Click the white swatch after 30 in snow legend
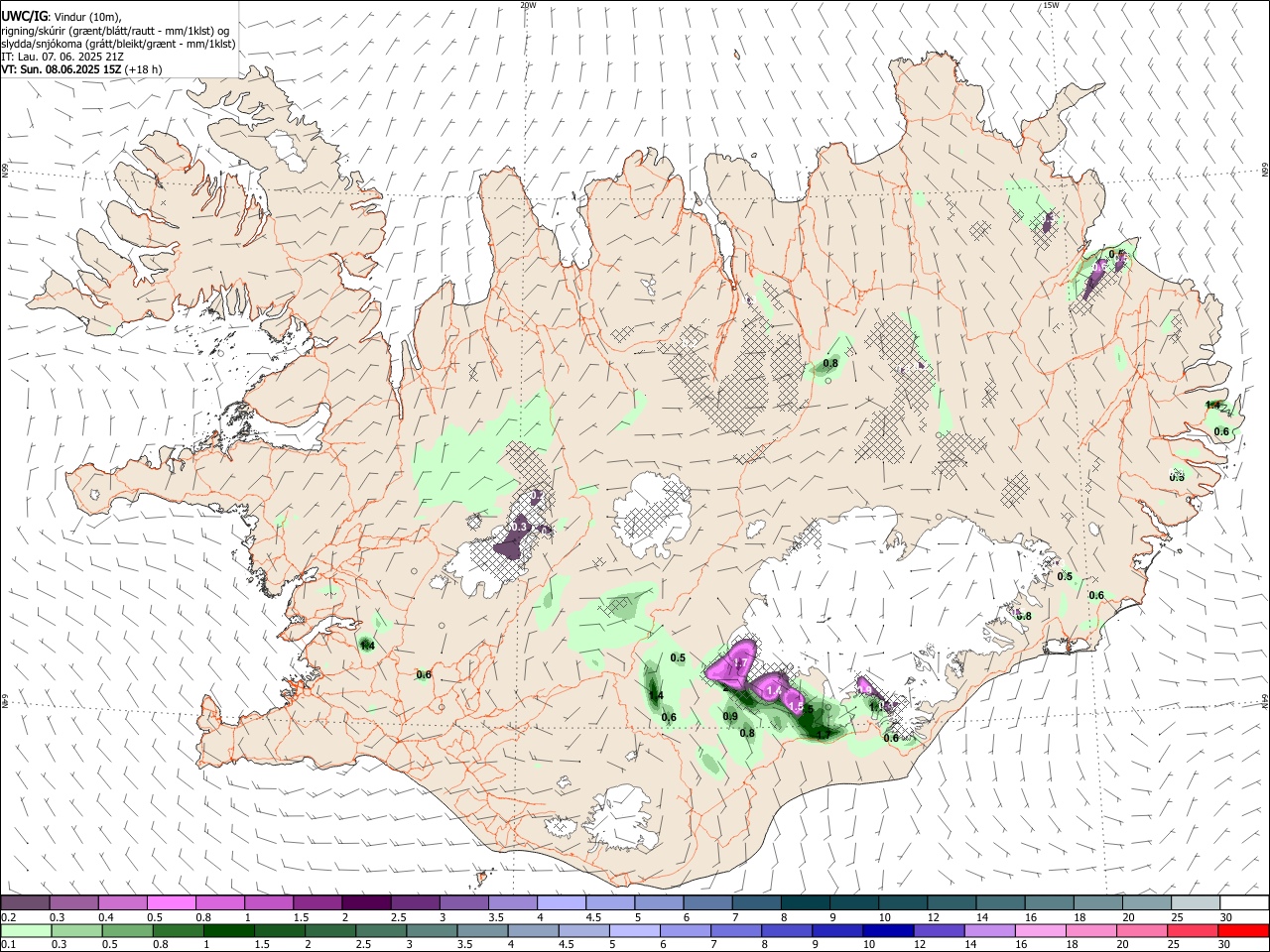Image resolution: width=1270 pixels, height=952 pixels. (x=1243, y=902)
